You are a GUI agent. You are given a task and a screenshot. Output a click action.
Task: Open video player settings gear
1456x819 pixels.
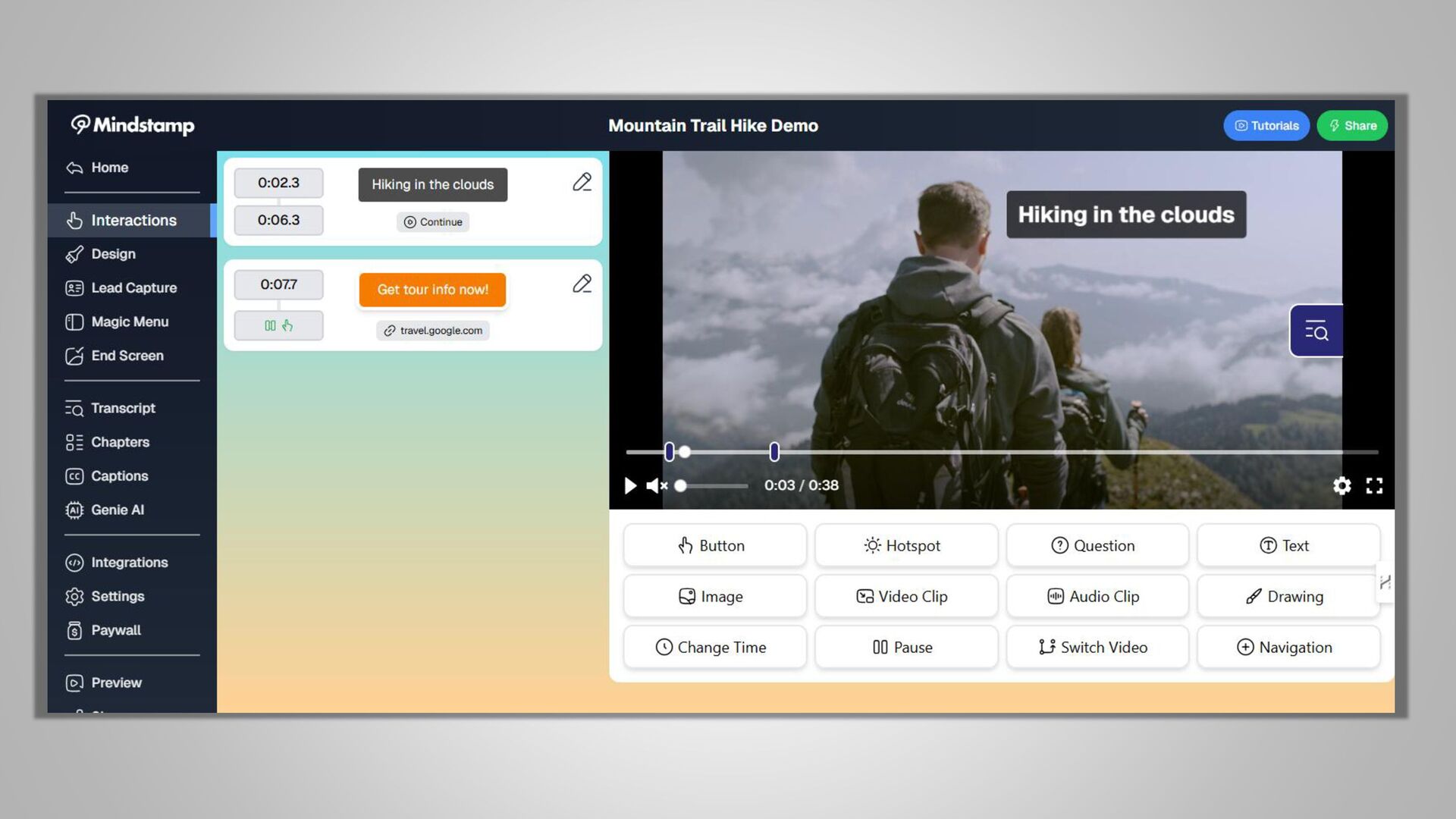(1341, 485)
